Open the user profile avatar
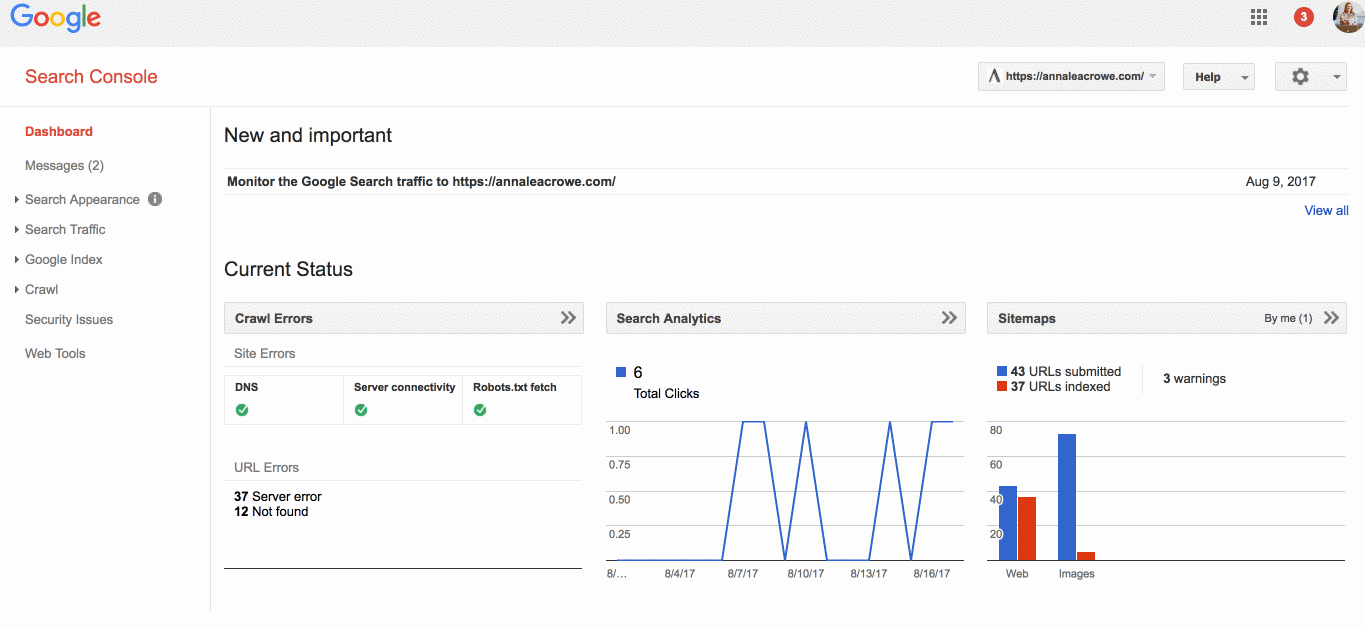1365x629 pixels. click(1348, 17)
